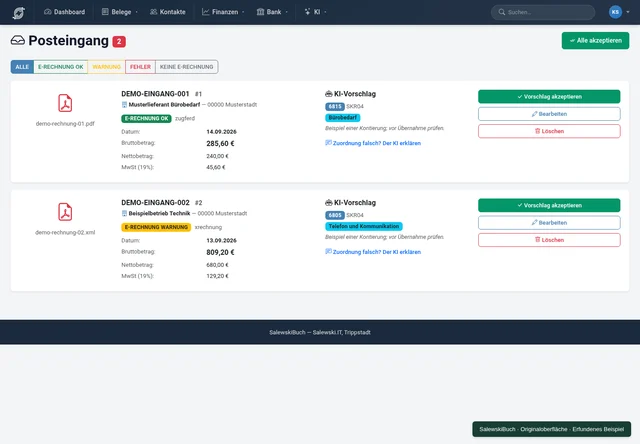Open Zuordnung falsch link for DEMO-EINGANG-001
640x444 pixels.
click(376, 143)
